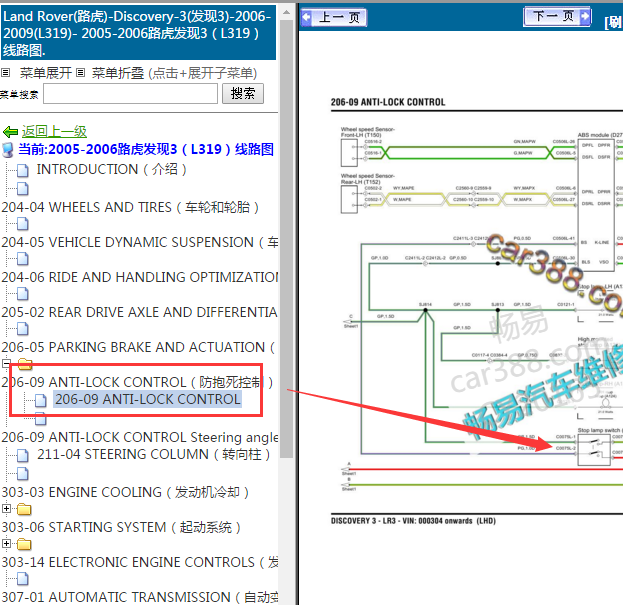Image resolution: width=623 pixels, height=605 pixels.
Task: Open the 返回上一级 link
Action: tap(54, 131)
